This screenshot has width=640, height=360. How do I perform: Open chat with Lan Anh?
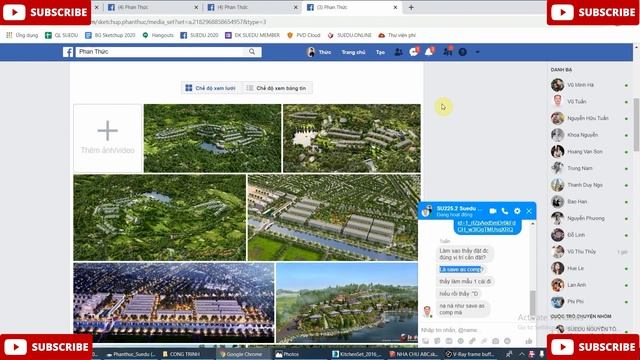[x=590, y=285]
